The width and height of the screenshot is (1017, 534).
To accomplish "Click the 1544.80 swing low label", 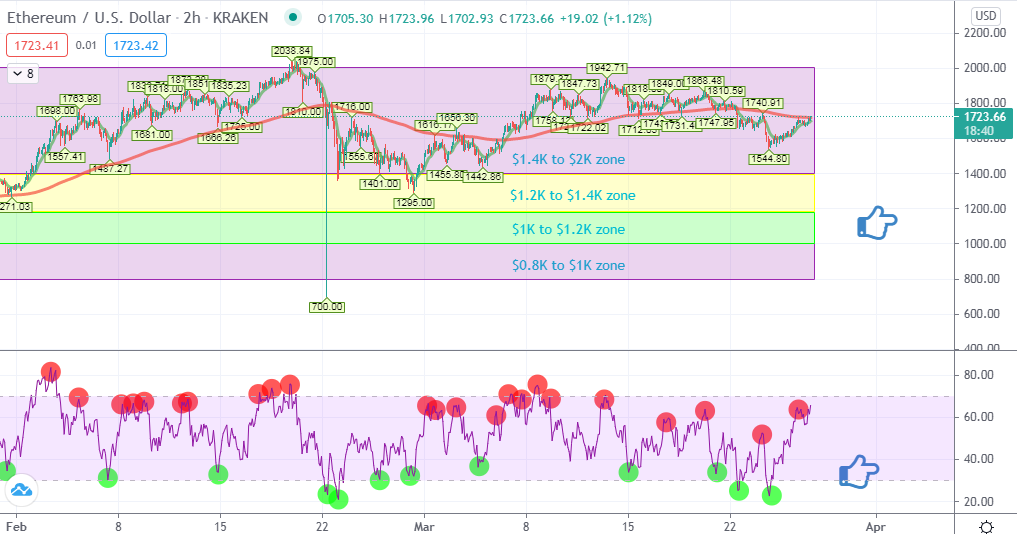I will click(x=769, y=159).
